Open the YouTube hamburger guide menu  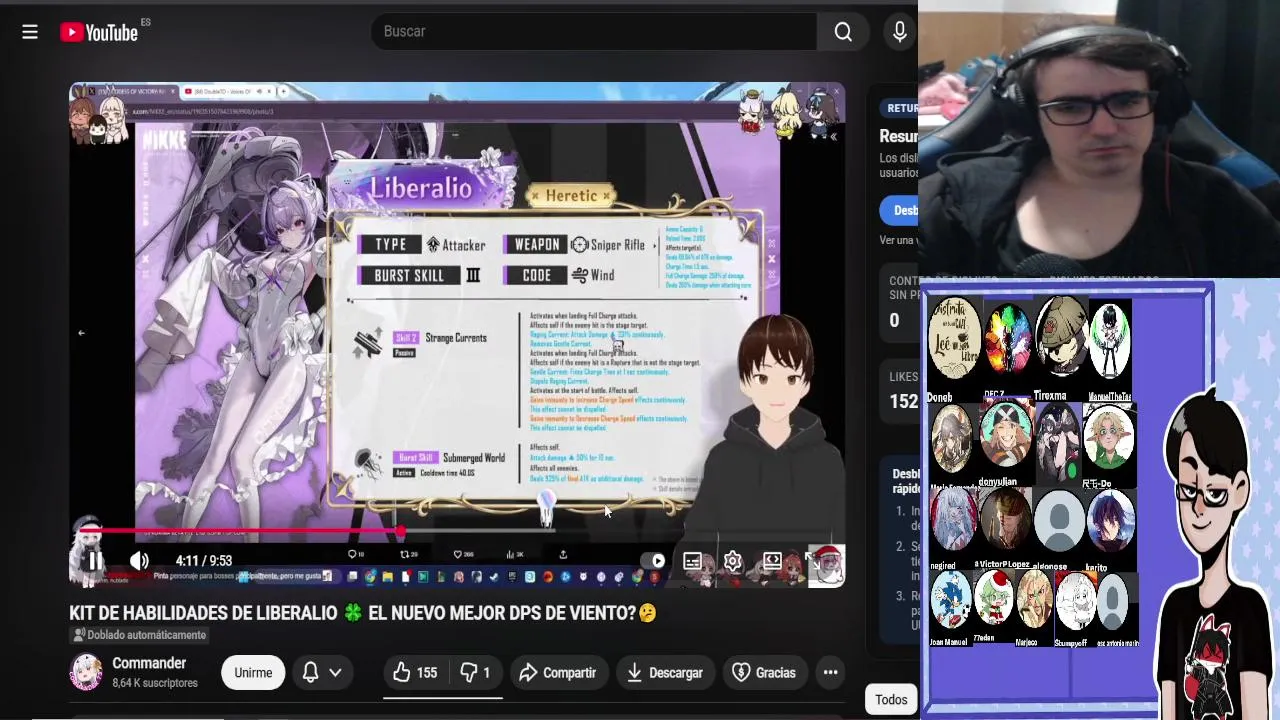coord(30,32)
